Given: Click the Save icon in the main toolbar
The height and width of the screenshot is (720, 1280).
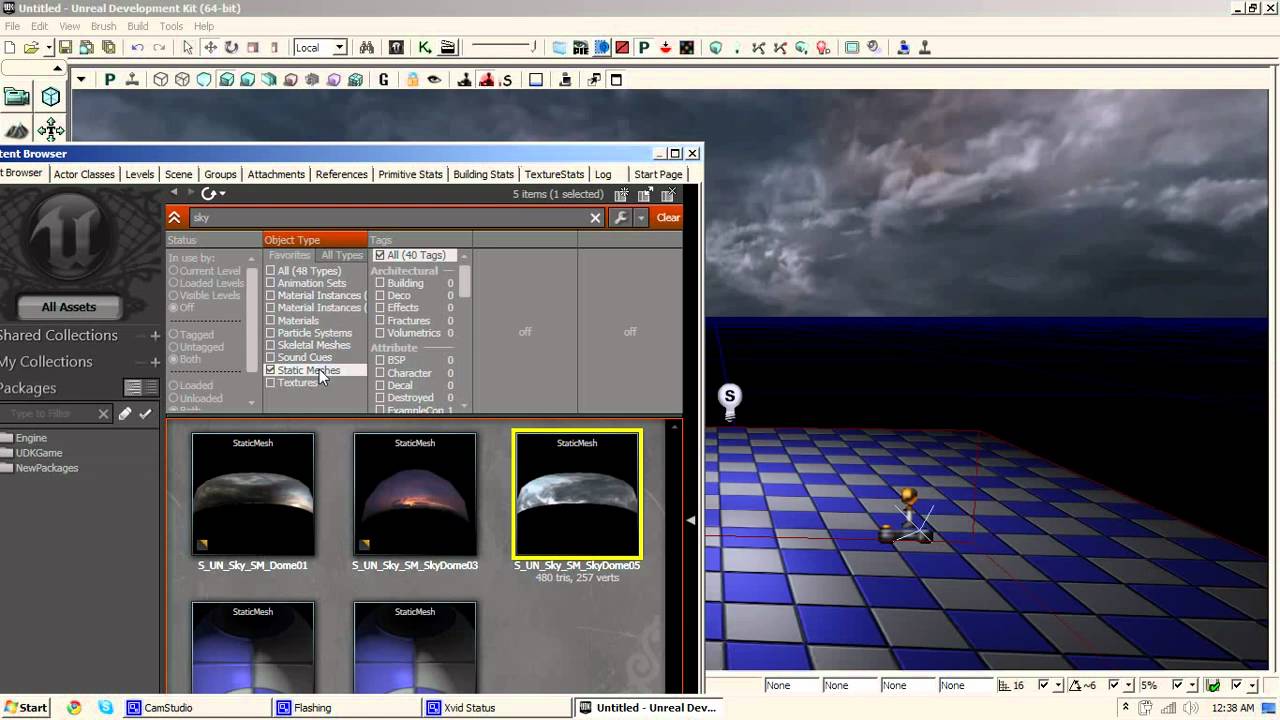Looking at the screenshot, I should point(65,47).
